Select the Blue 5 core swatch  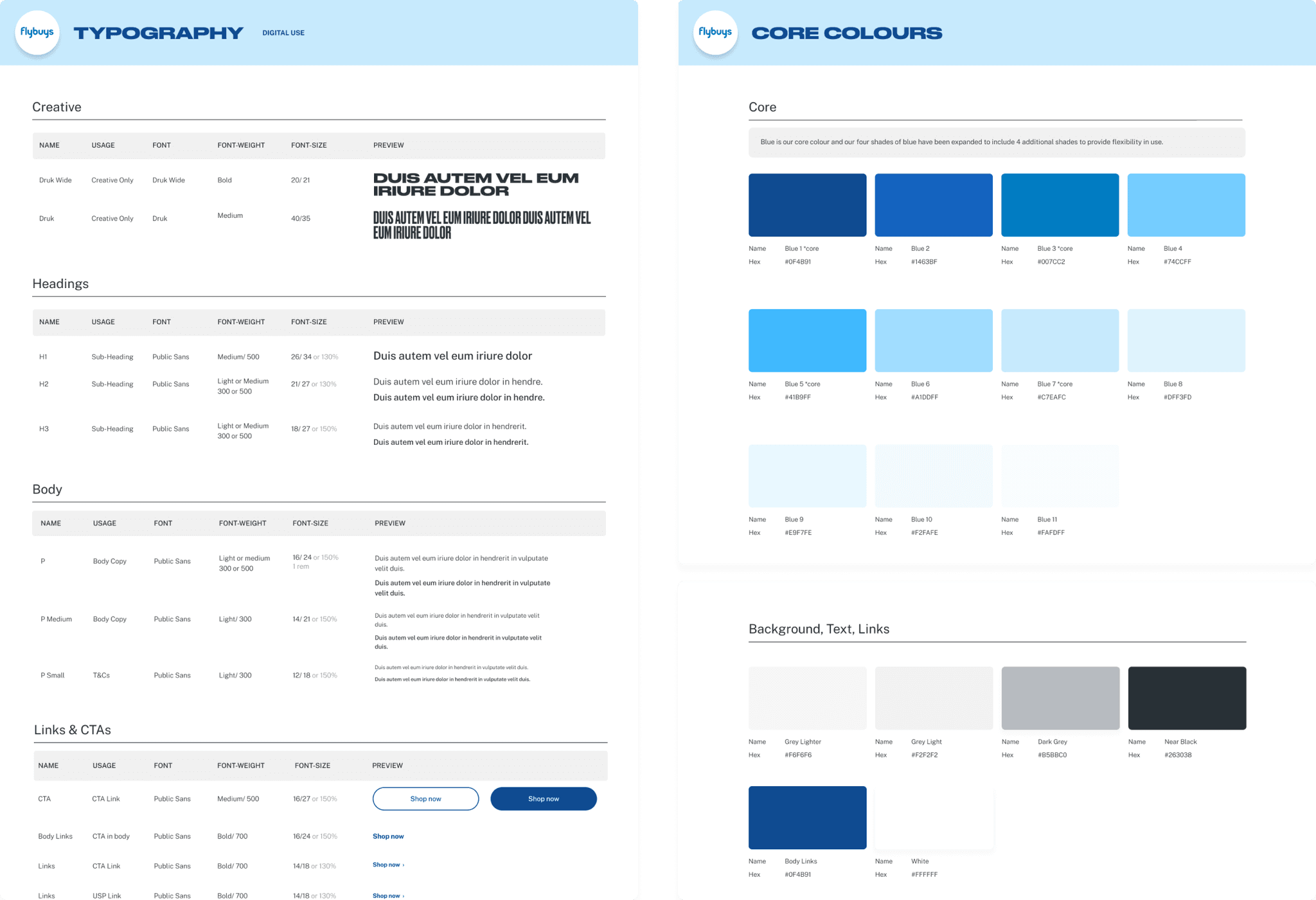pos(807,341)
